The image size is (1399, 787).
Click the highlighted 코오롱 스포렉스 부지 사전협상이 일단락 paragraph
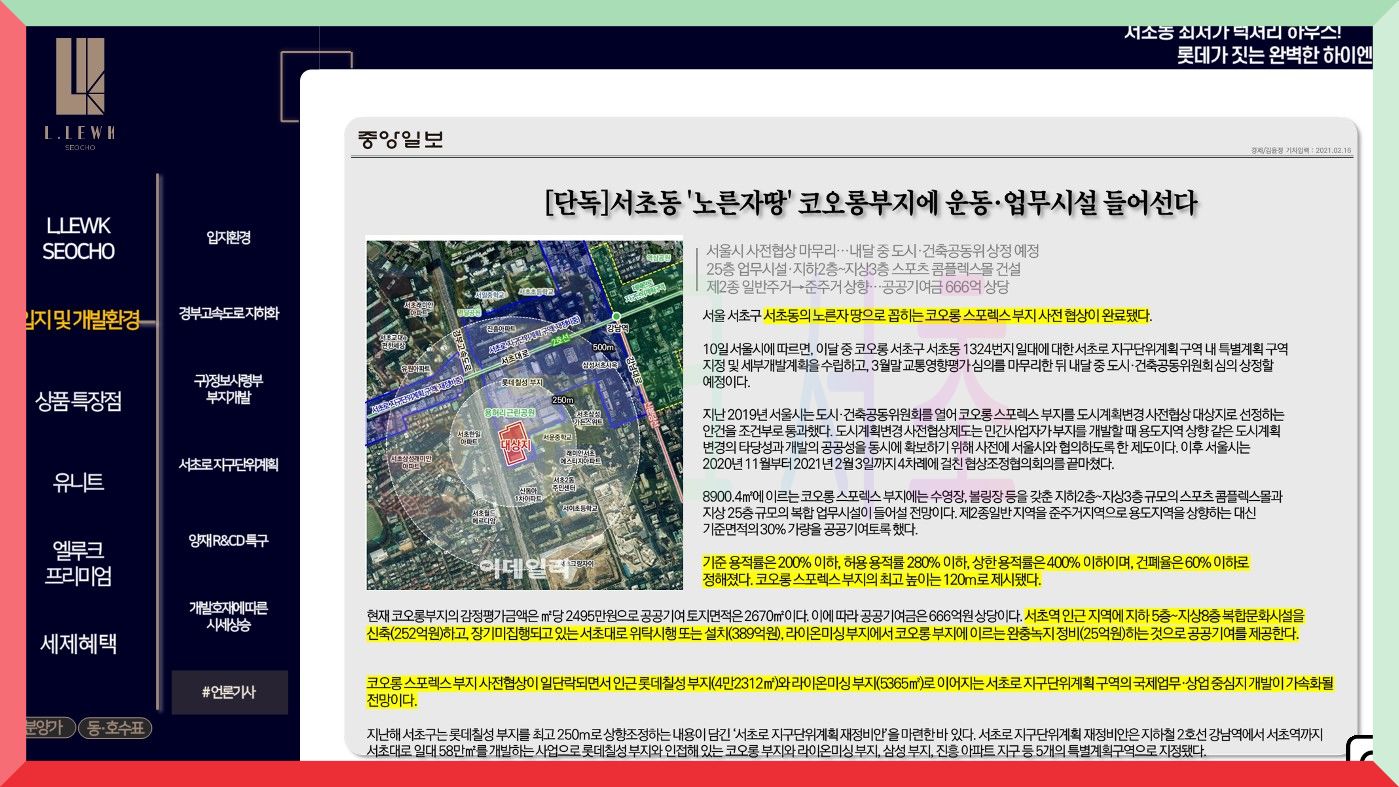pyautogui.click(x=851, y=692)
